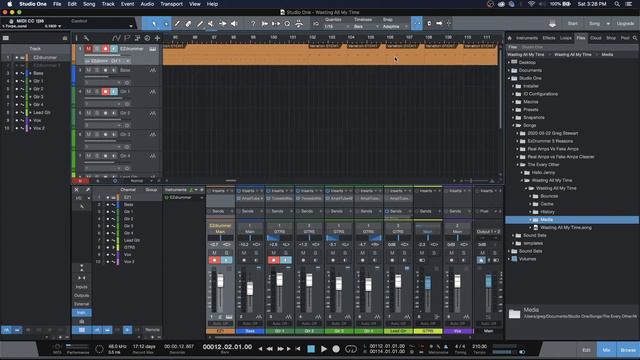Viewport: 640px width, 360px height.
Task: Click the timecode display field
Action: 227,347
